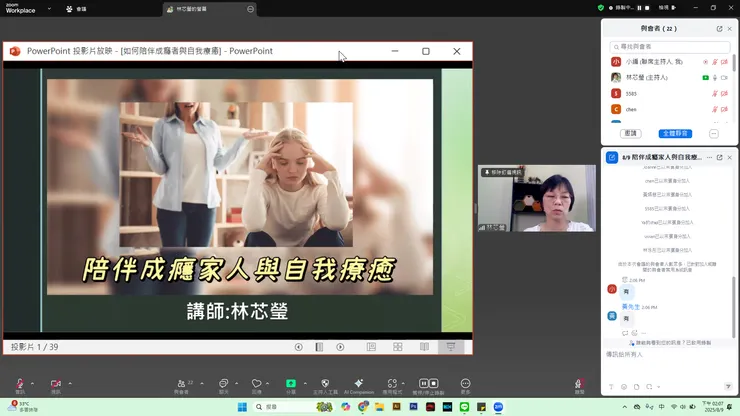Switch PowerPoint to Reading view
Viewport: 740px width, 416px height.
coord(424,347)
